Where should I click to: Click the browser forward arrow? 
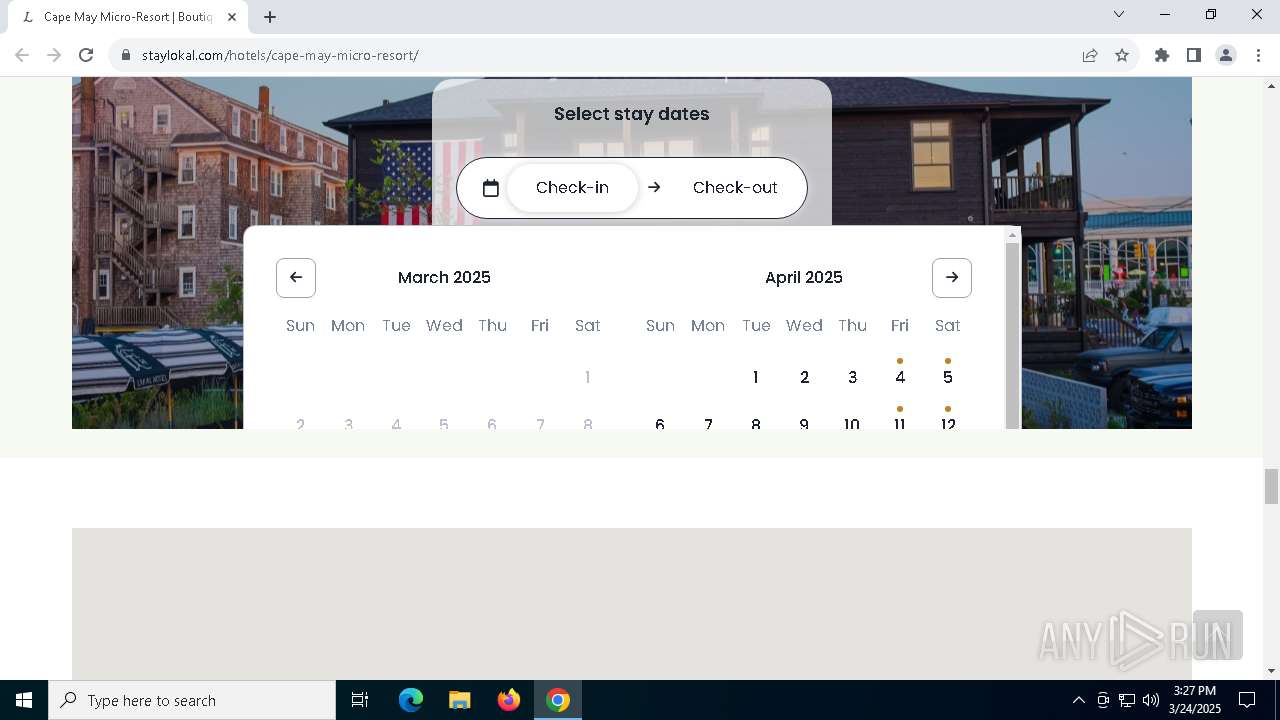pyautogui.click(x=54, y=55)
